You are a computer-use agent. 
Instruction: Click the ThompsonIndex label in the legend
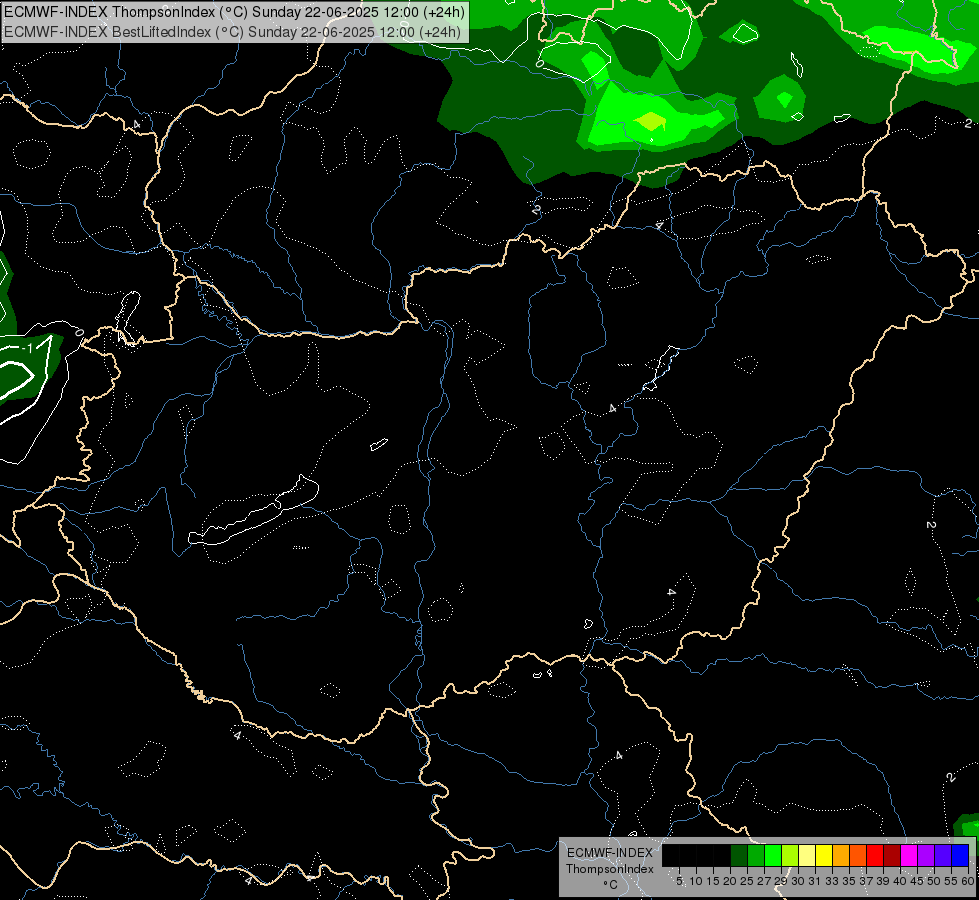pyautogui.click(x=609, y=869)
